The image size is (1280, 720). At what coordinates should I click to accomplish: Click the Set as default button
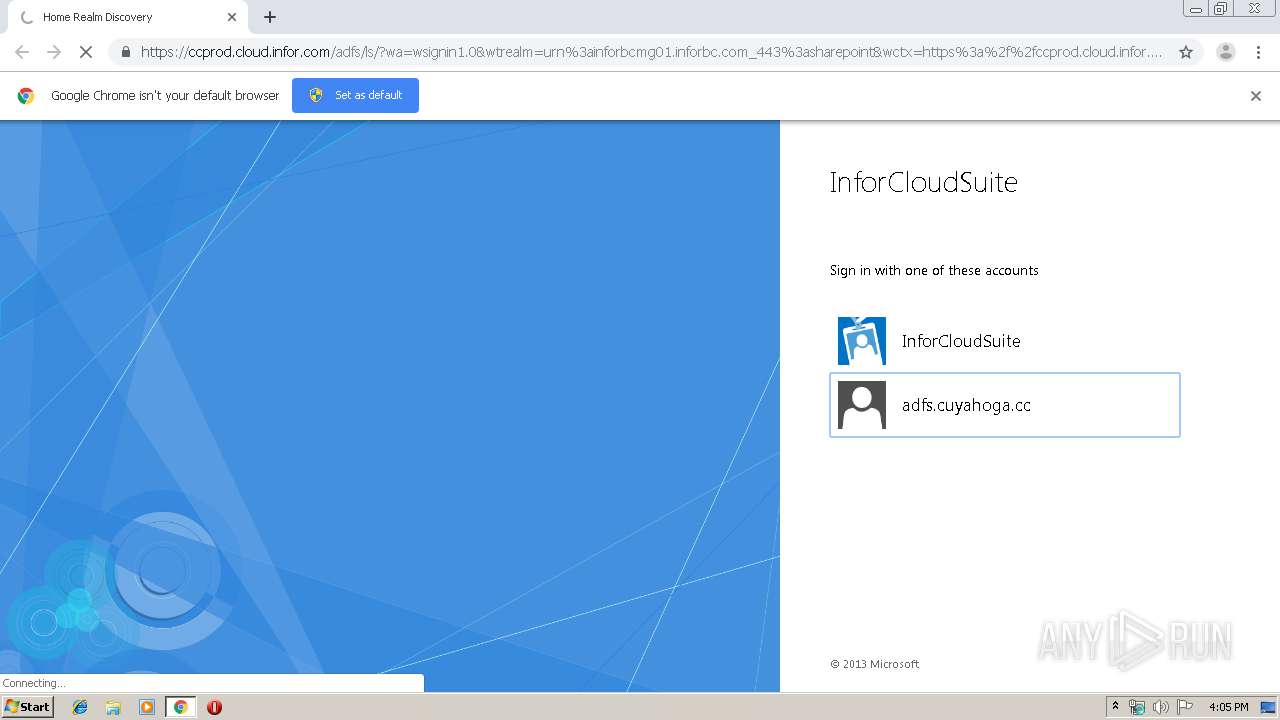click(x=355, y=95)
